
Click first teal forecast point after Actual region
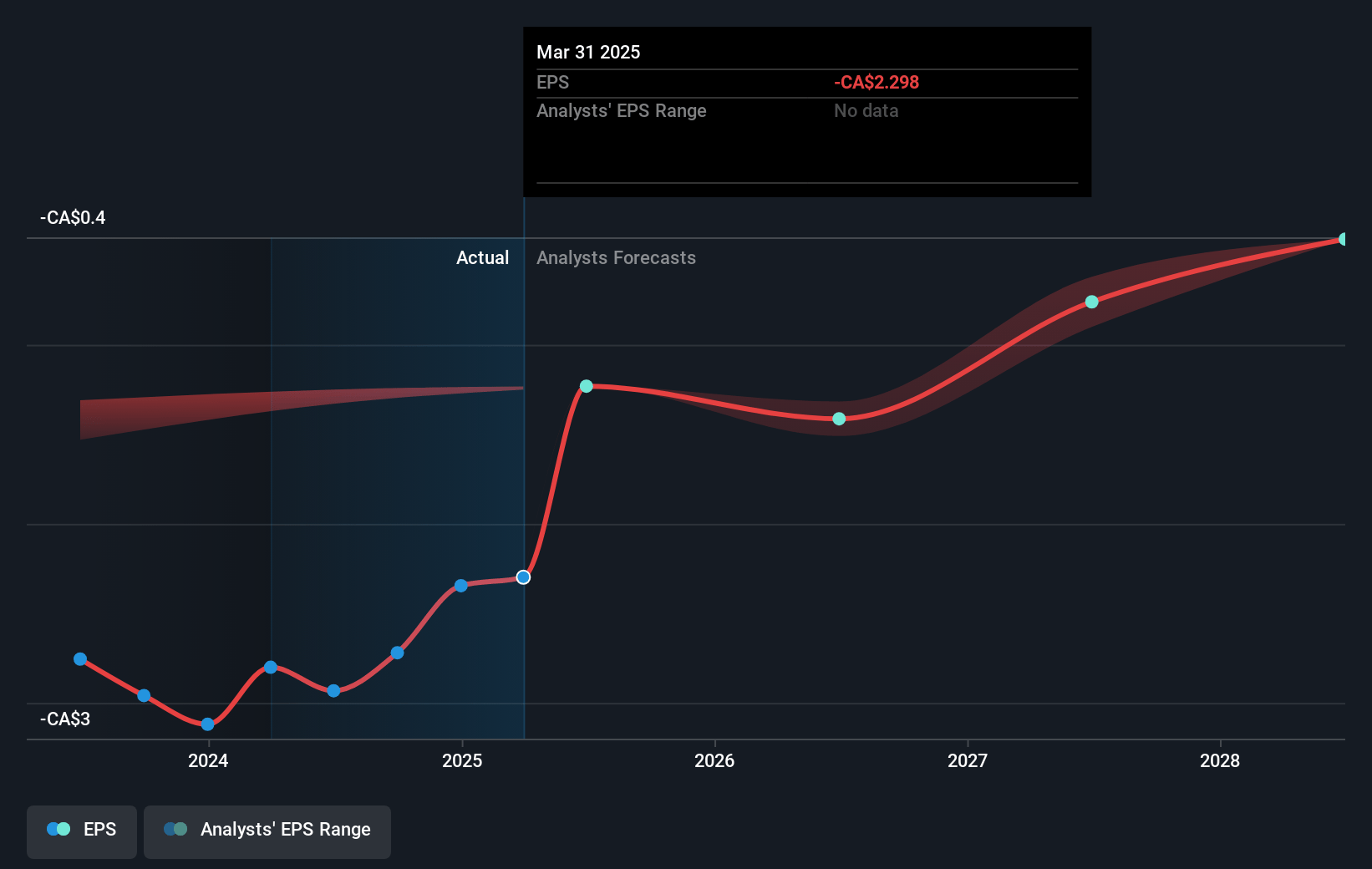pyautogui.click(x=587, y=386)
